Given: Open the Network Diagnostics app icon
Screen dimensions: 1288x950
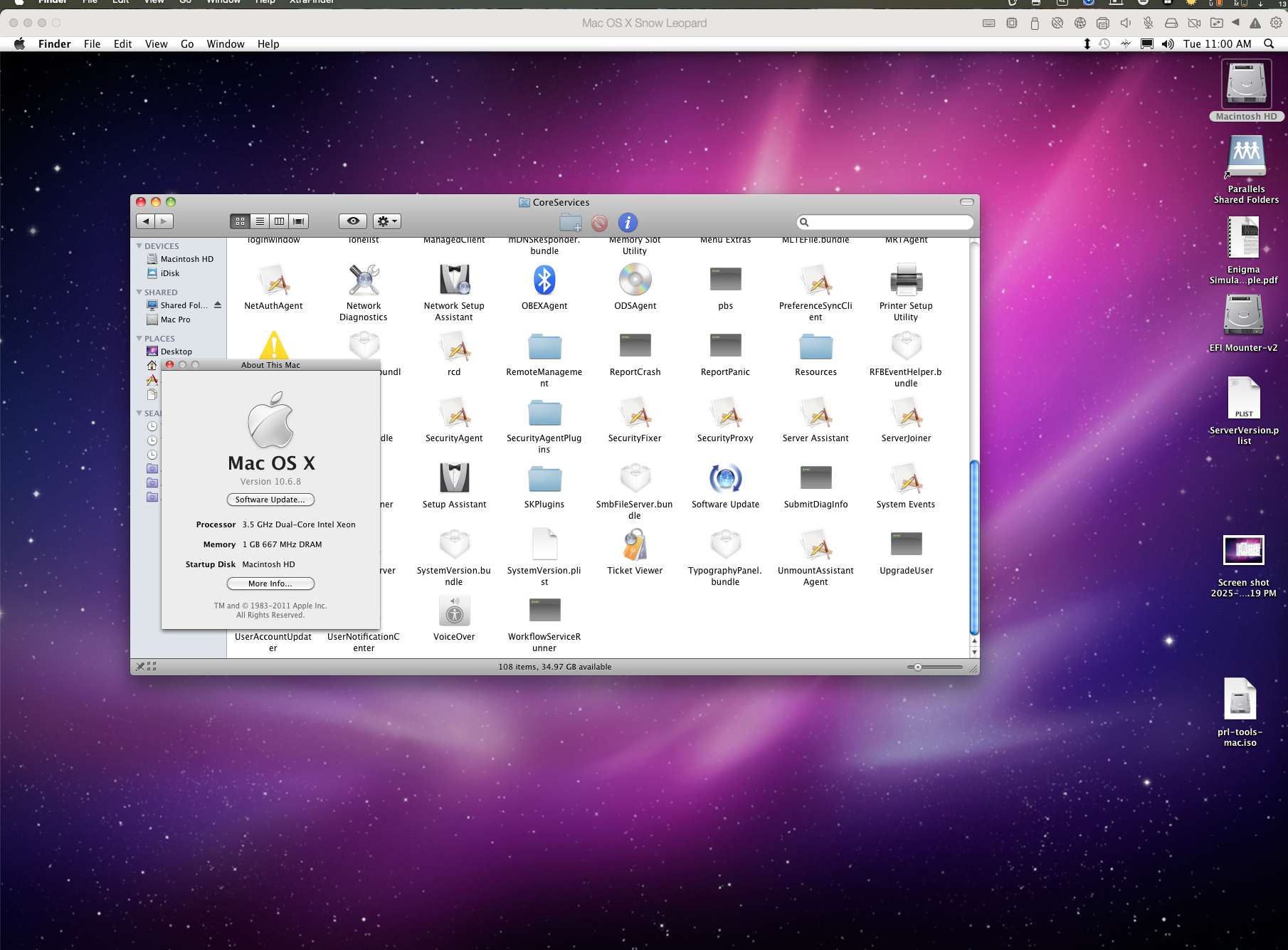Looking at the screenshot, I should click(364, 280).
